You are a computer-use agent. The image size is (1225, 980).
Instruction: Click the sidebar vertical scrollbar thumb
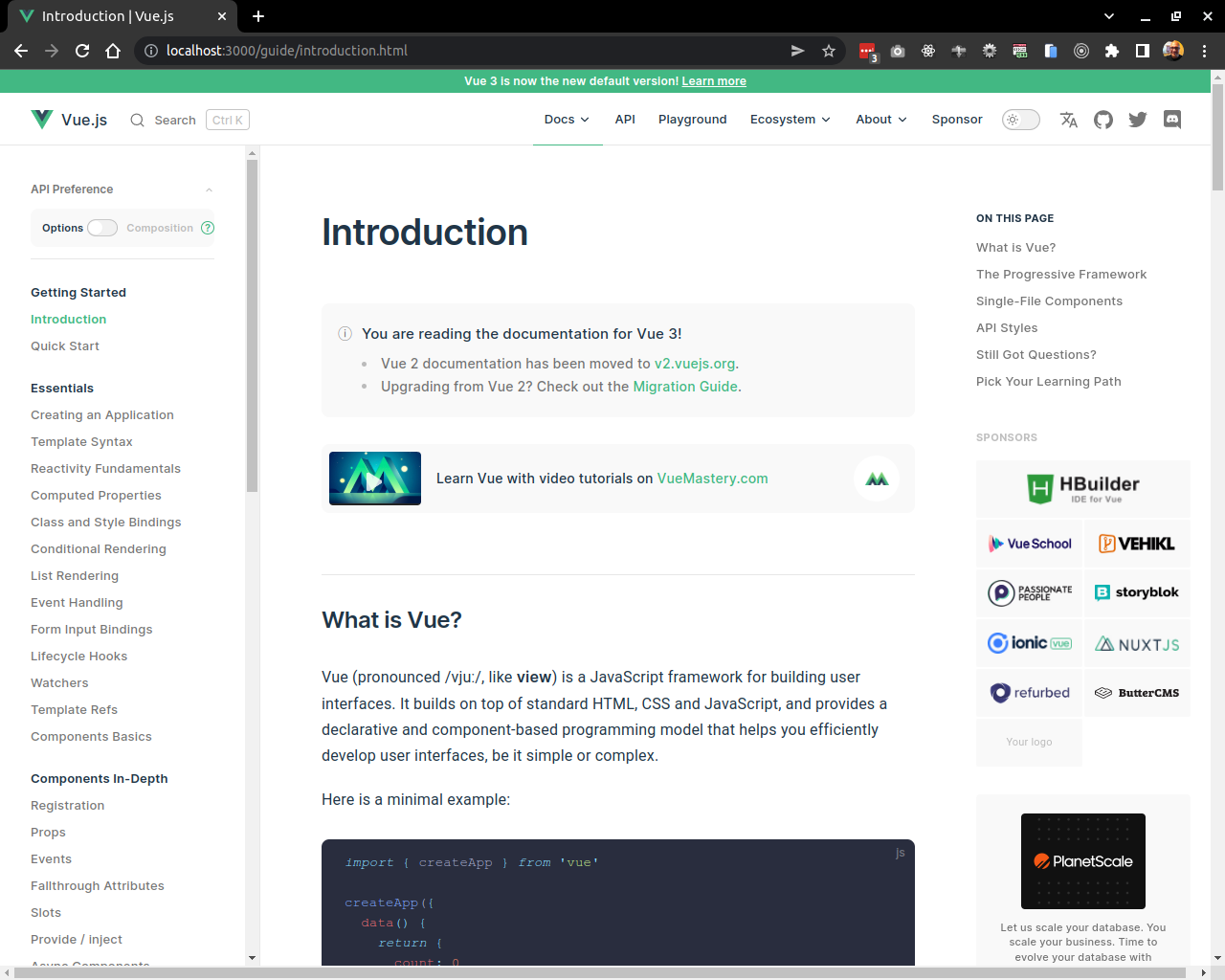[252, 325]
